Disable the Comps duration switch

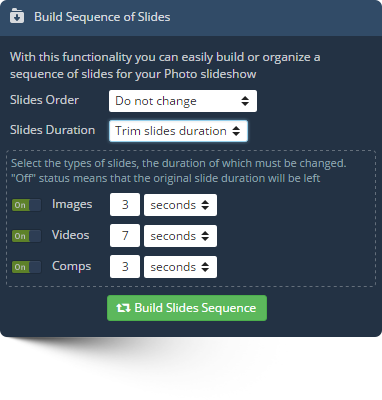[x=27, y=267]
